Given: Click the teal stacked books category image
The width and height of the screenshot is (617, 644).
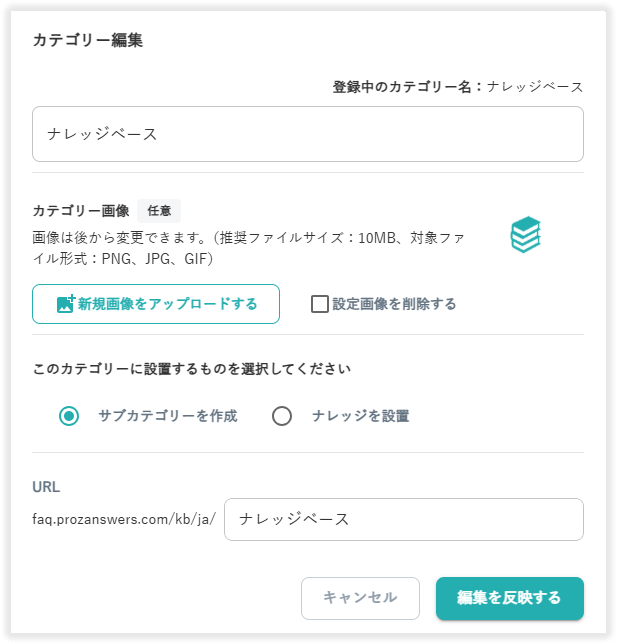Looking at the screenshot, I should (525, 235).
